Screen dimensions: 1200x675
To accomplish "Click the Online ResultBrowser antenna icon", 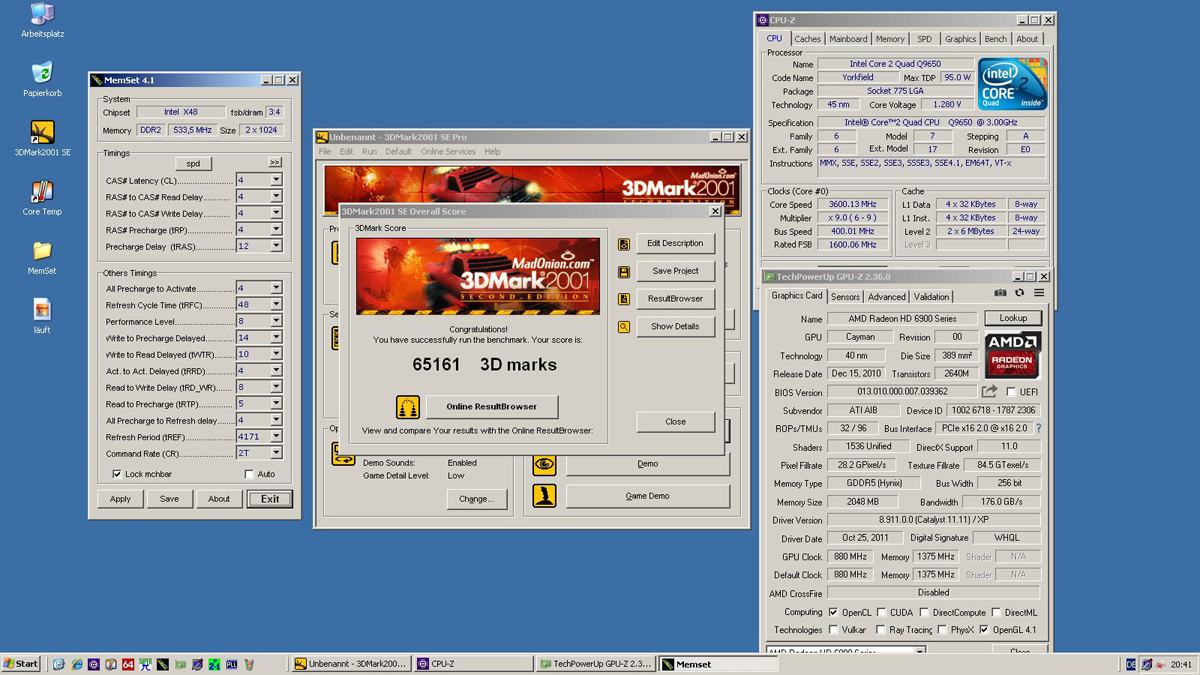I will point(408,407).
